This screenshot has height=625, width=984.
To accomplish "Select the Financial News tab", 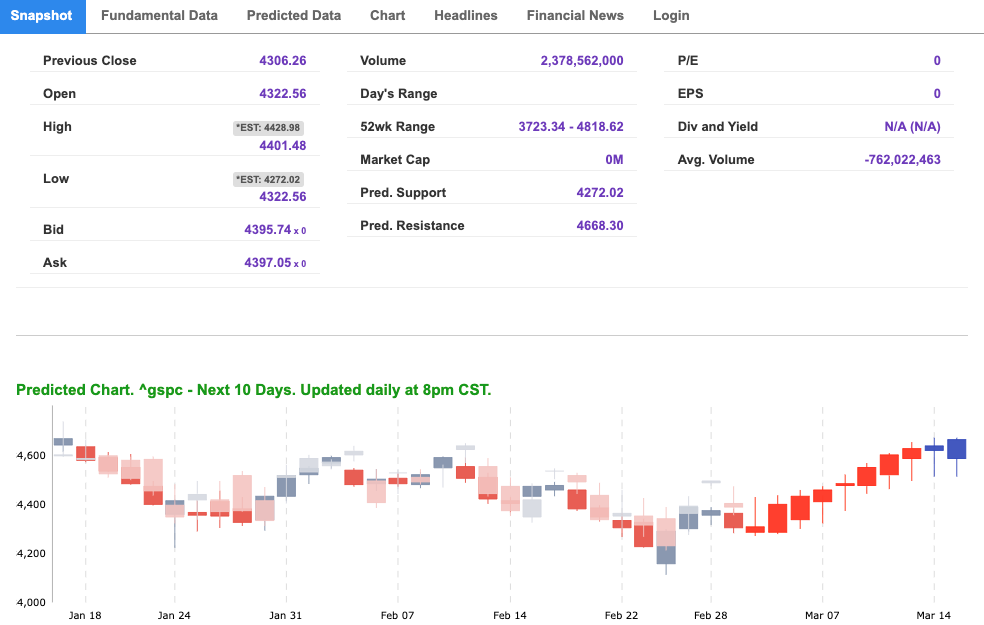I will pos(575,16).
